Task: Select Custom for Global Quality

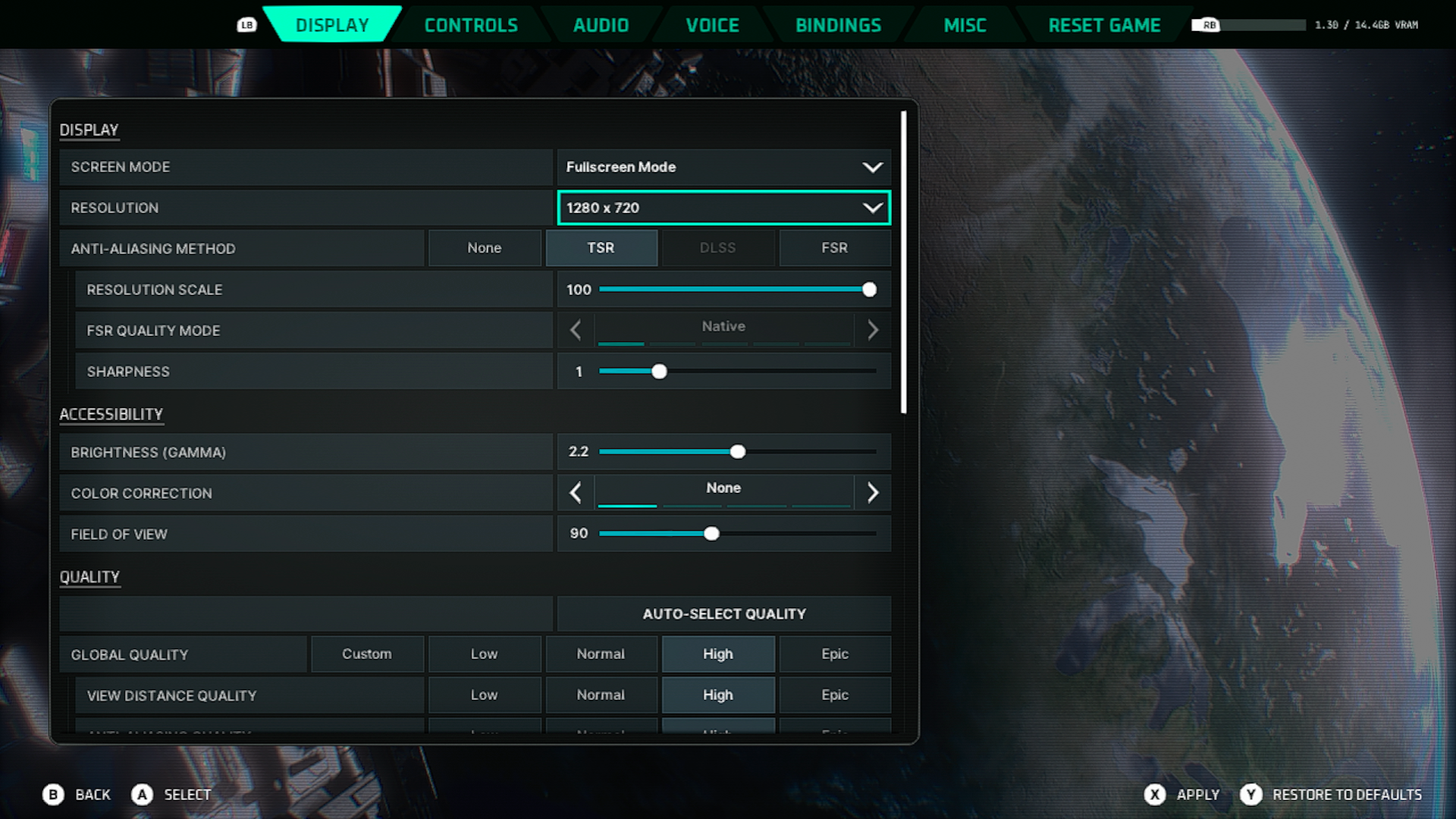Action: [x=367, y=654]
